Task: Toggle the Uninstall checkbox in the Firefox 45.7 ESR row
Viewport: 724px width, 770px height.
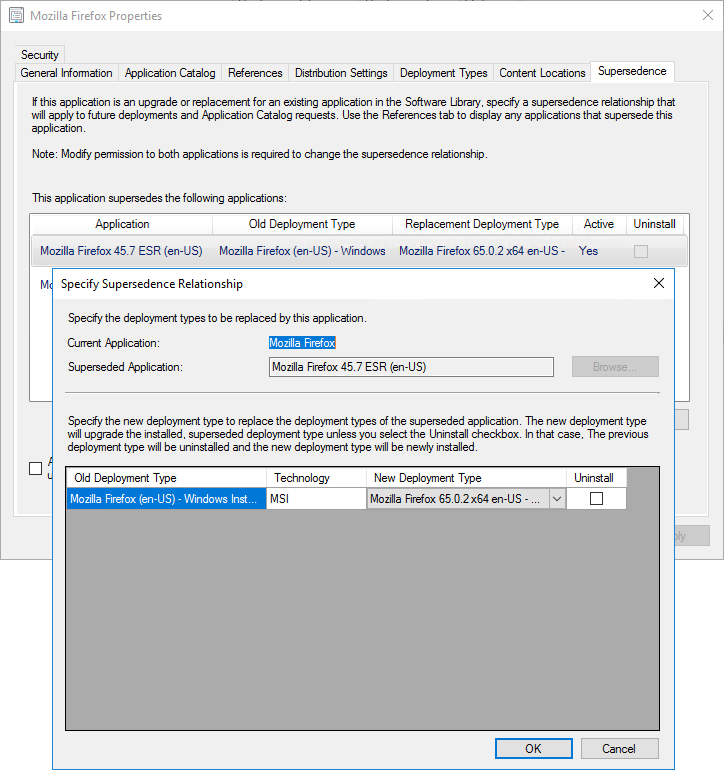Action: (640, 251)
